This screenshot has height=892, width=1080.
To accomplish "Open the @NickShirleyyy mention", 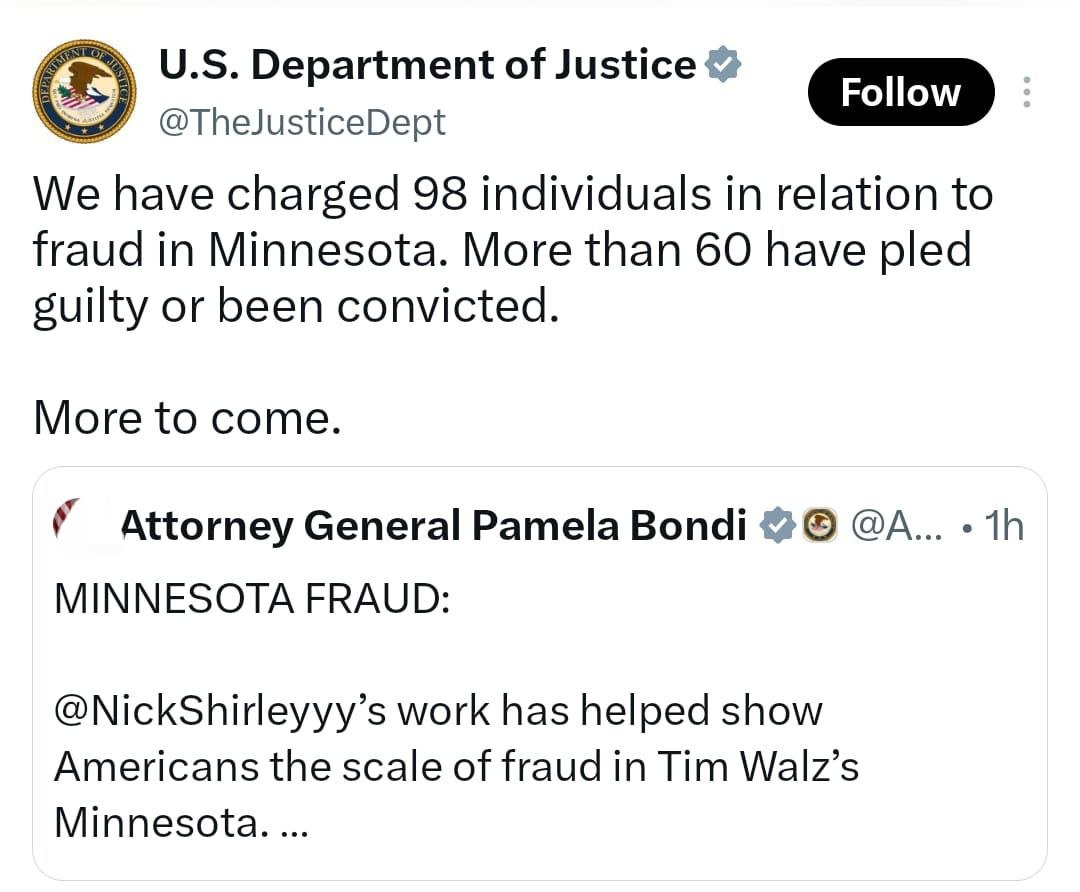I will (x=220, y=711).
